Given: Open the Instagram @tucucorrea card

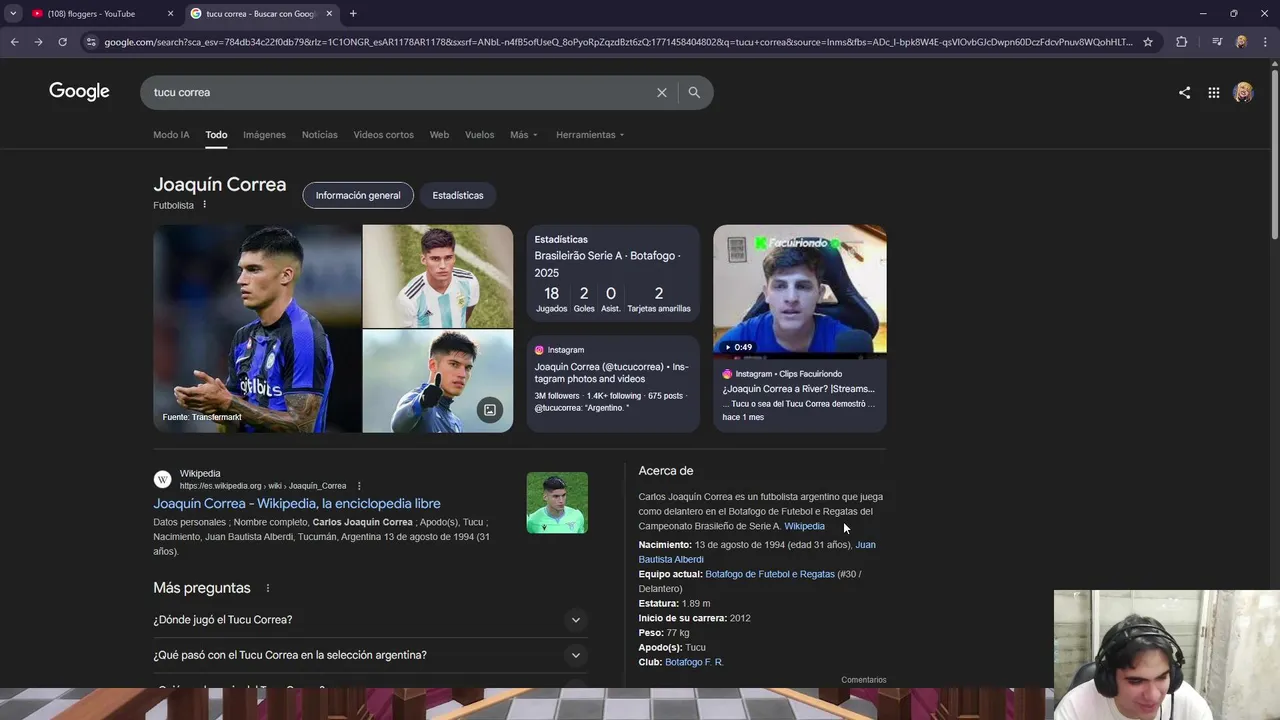Looking at the screenshot, I should (x=613, y=384).
